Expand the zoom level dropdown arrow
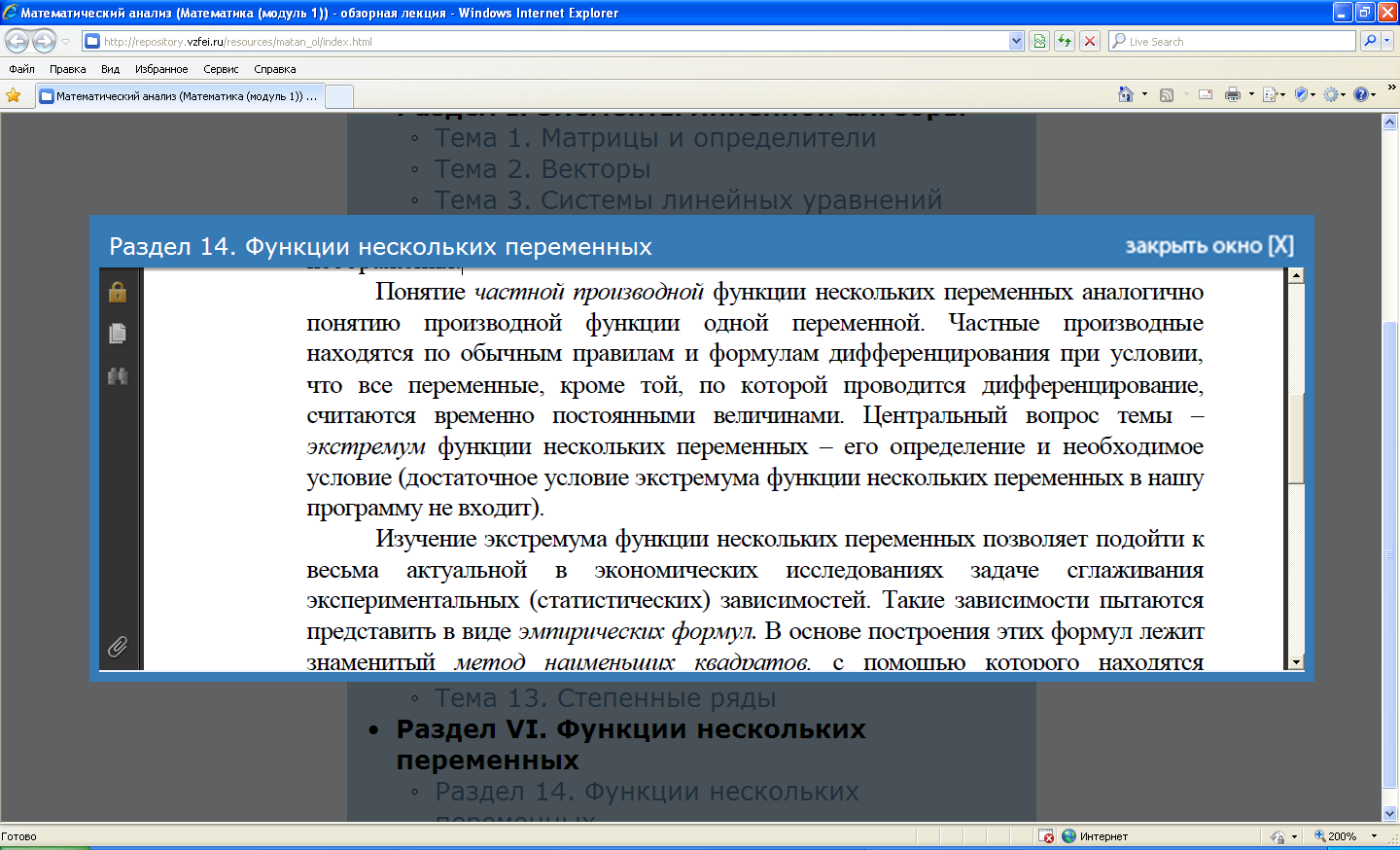Viewport: 1400px width, 850px height. [1374, 836]
